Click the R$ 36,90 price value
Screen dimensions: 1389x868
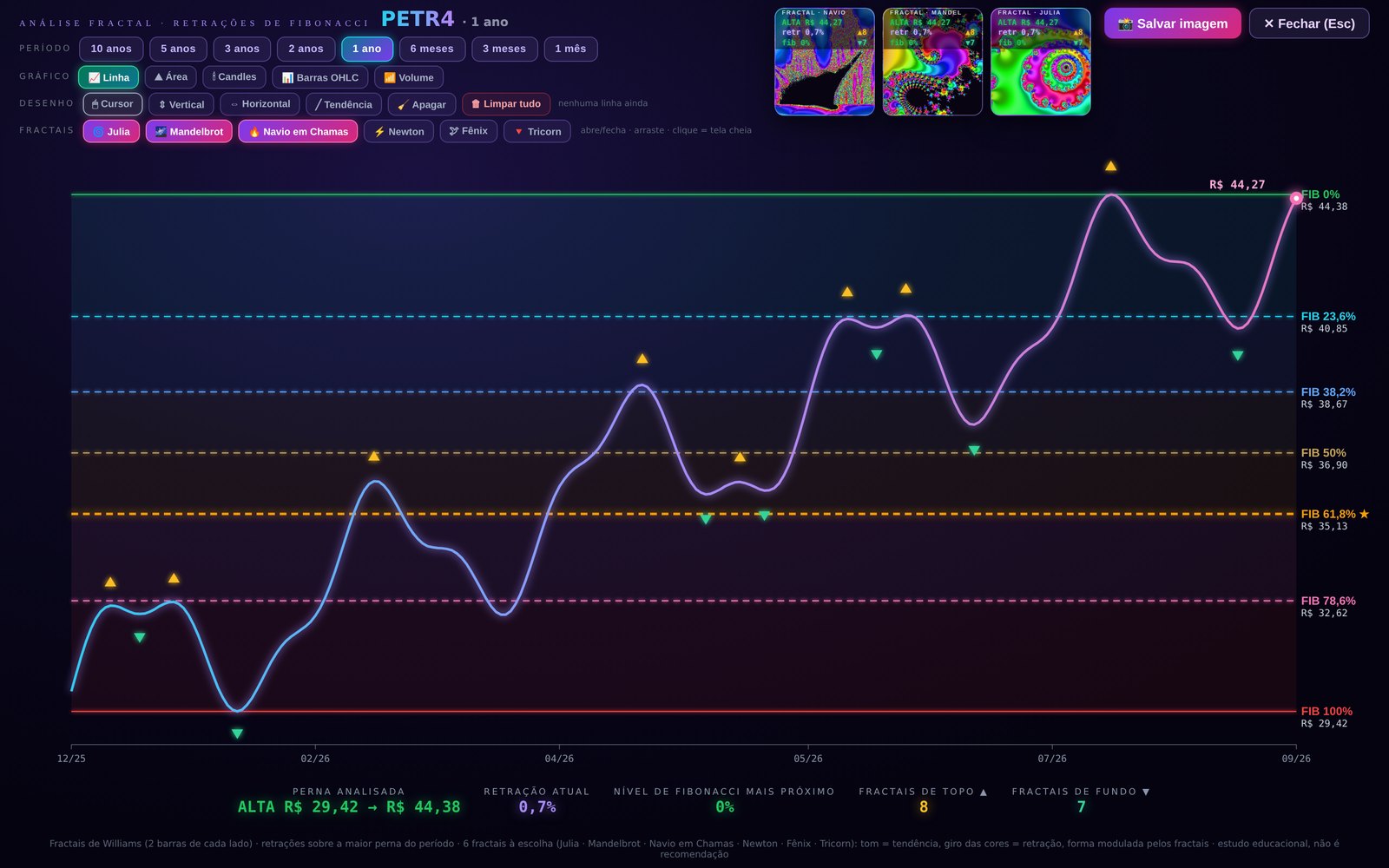coord(1324,465)
